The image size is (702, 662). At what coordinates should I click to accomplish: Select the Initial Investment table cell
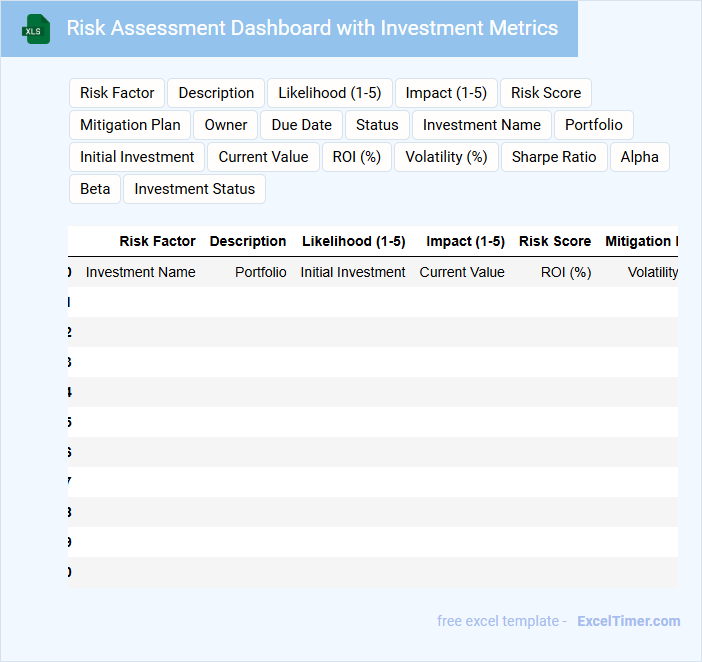pyautogui.click(x=353, y=272)
